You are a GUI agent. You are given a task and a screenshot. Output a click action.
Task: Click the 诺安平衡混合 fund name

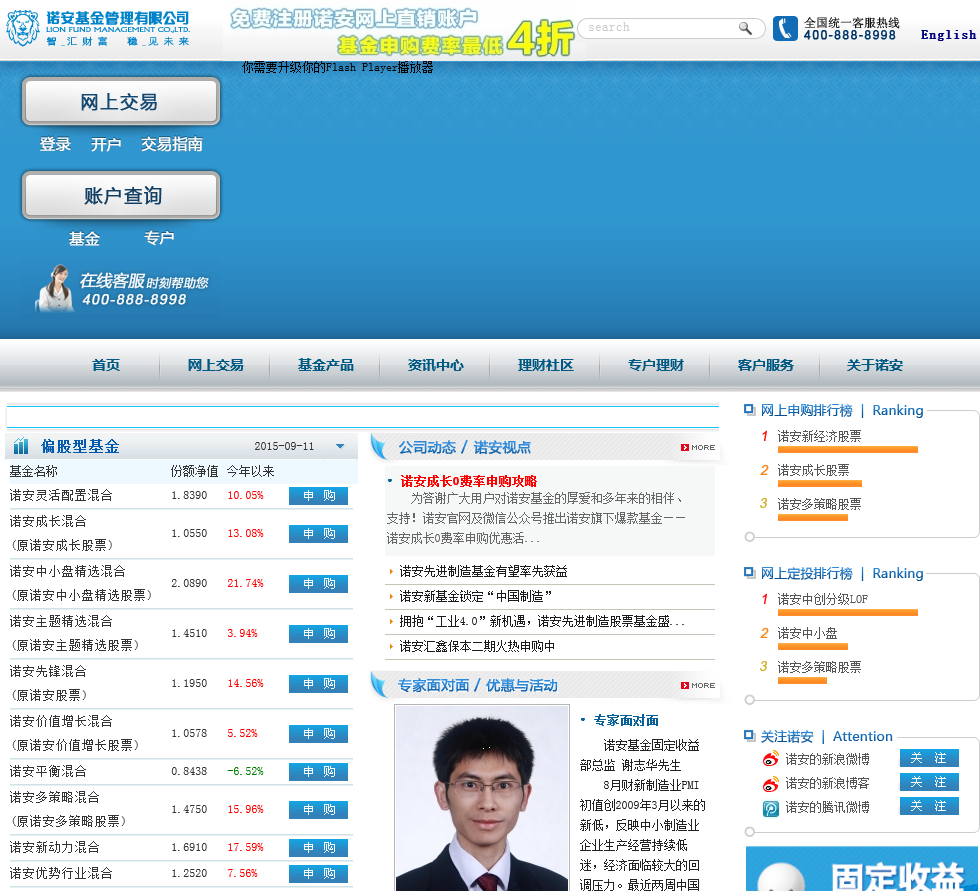[x=48, y=771]
